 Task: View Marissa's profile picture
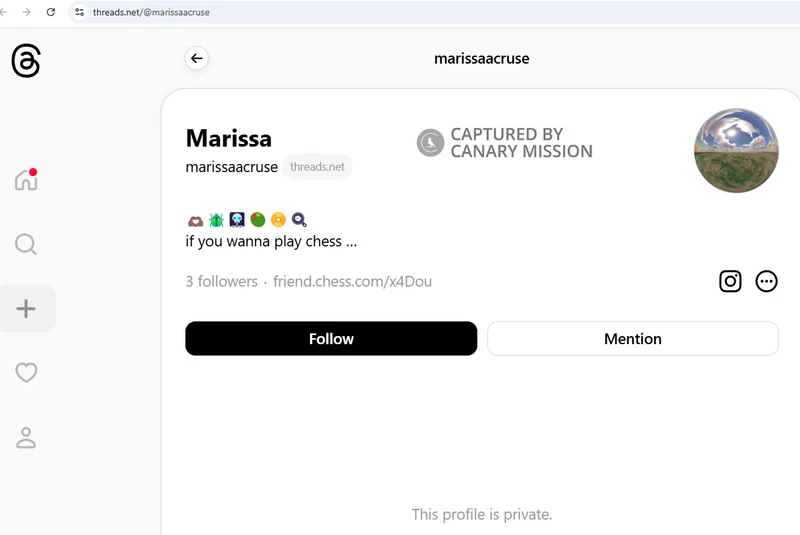pos(736,150)
